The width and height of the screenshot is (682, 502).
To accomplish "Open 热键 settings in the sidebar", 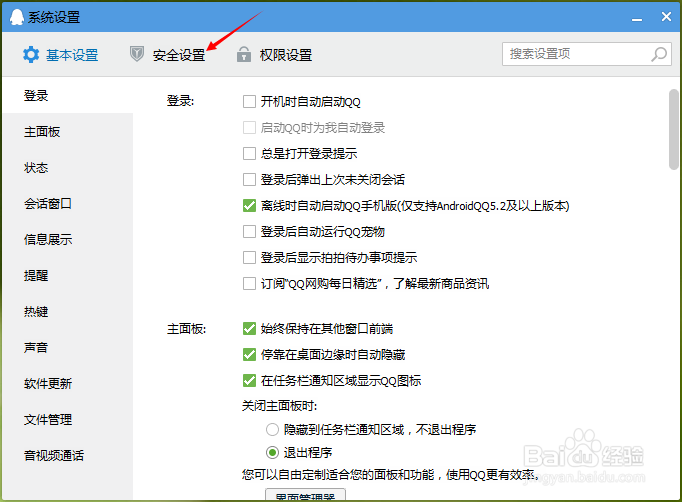I will (x=67, y=311).
